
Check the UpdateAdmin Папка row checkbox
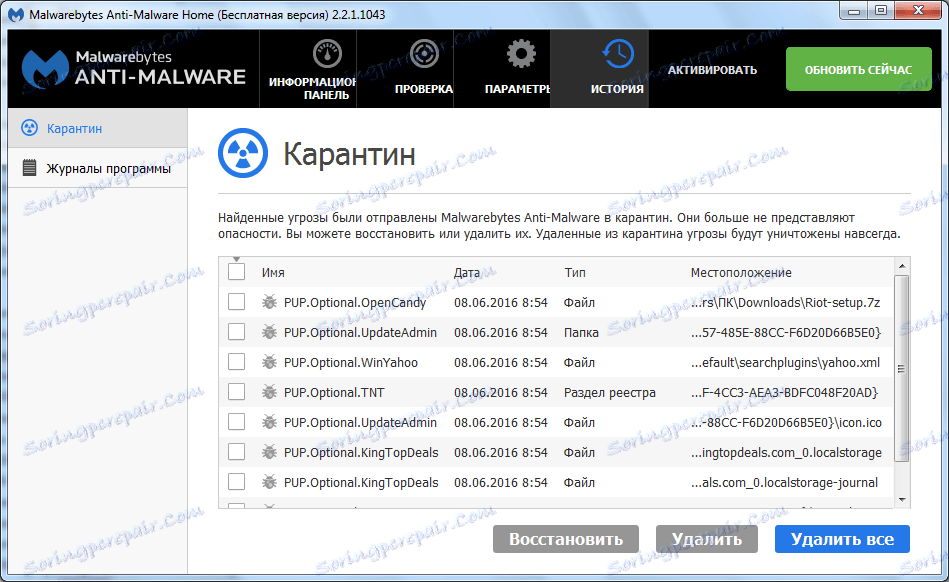pyautogui.click(x=237, y=332)
